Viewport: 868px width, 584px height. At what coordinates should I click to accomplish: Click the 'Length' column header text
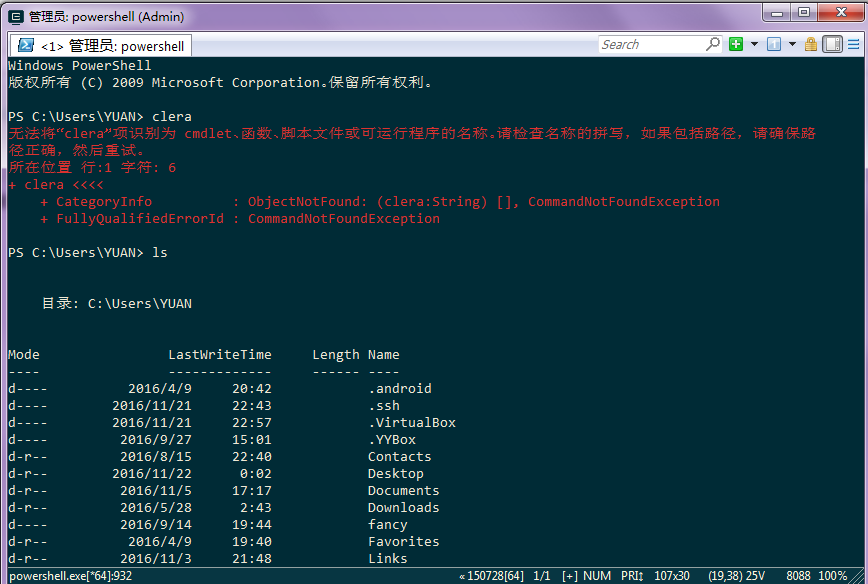pos(335,355)
